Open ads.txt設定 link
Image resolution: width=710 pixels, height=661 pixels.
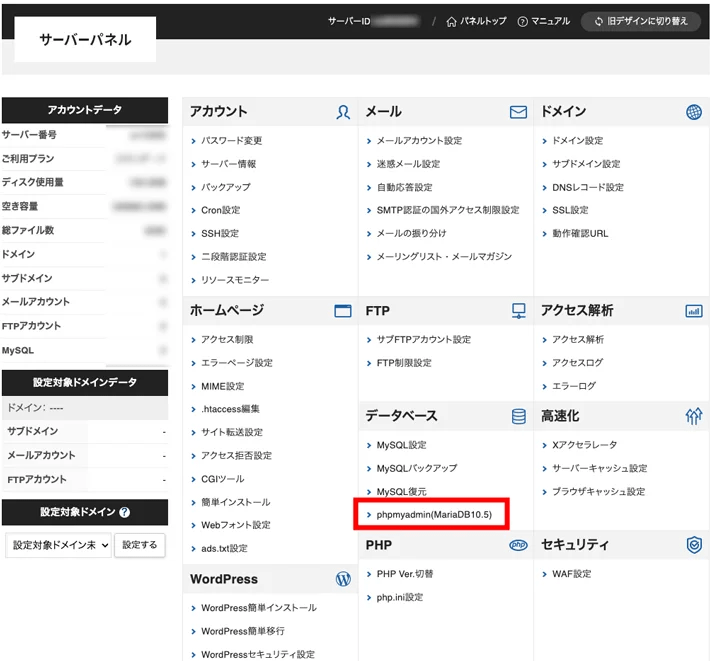224,549
